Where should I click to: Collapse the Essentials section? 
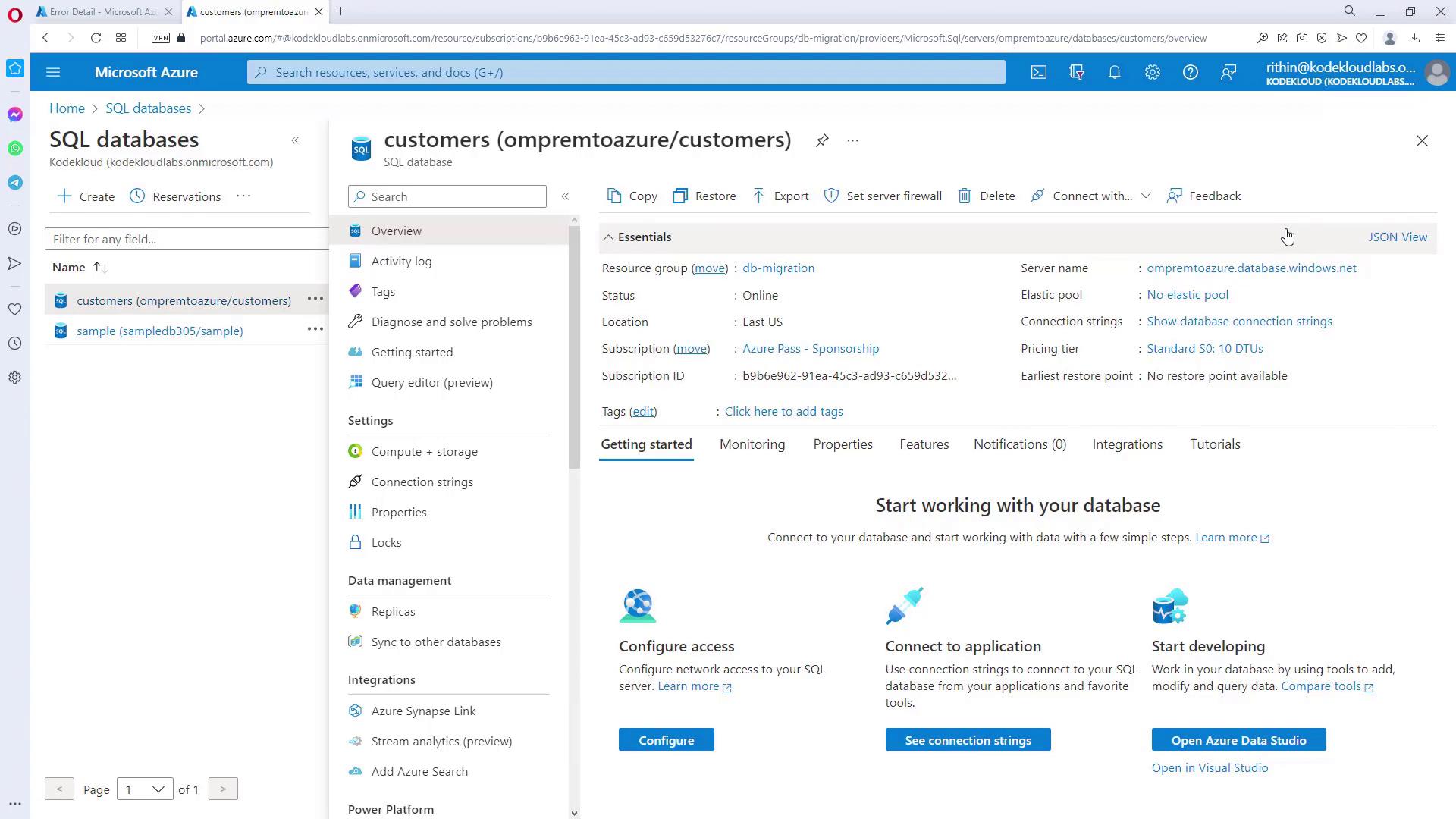coord(609,237)
